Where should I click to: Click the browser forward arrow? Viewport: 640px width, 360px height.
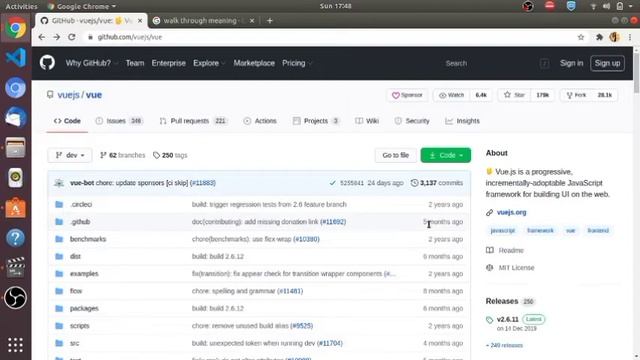coord(56,37)
